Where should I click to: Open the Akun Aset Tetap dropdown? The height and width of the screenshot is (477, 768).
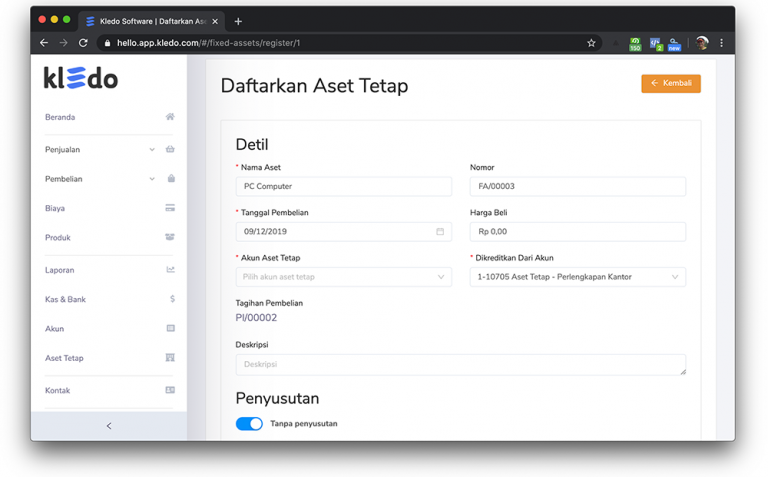(x=343, y=277)
